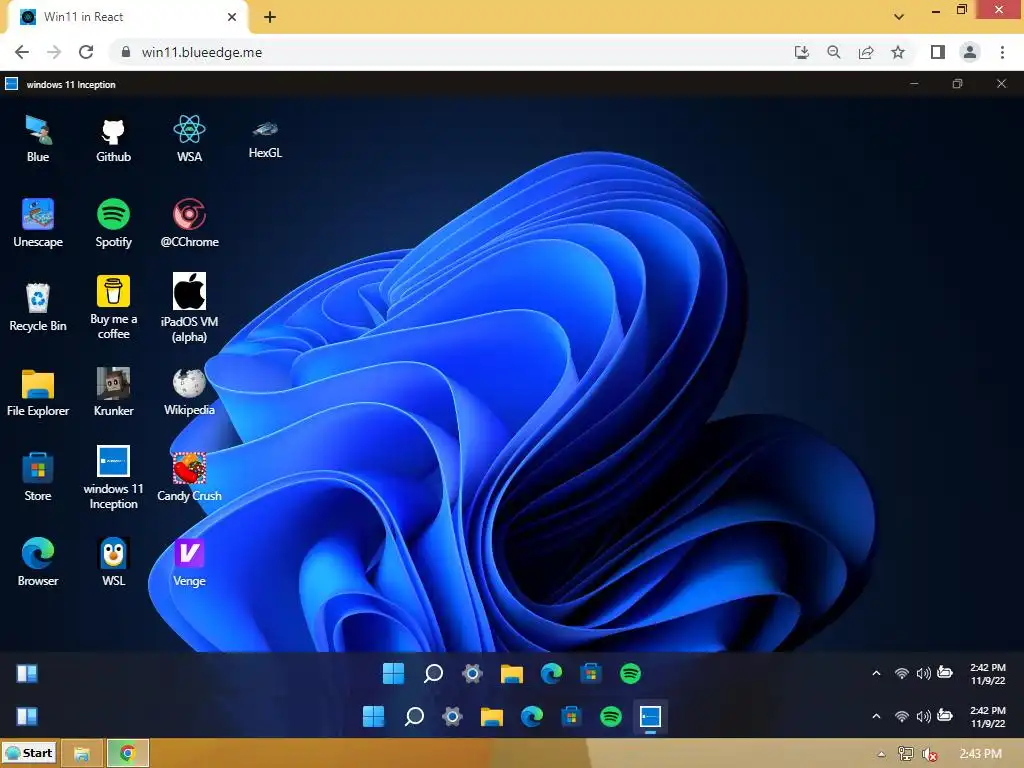Open the @CChrome desktop icon
Viewport: 1024px width, 768px height.
pyautogui.click(x=189, y=223)
